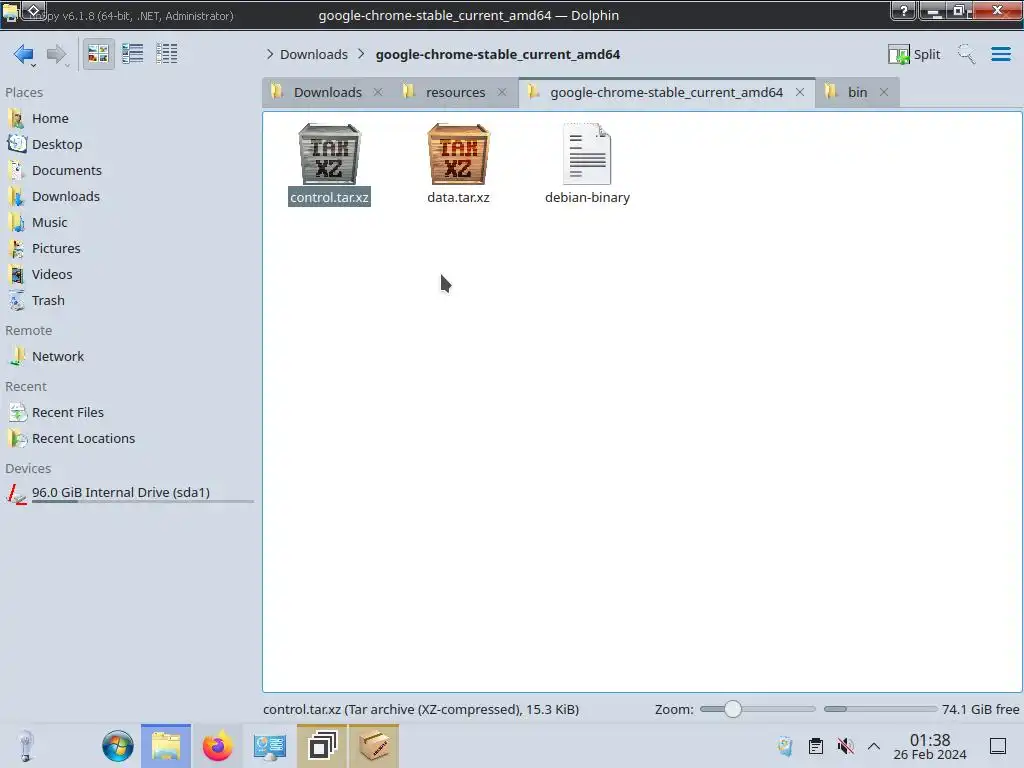Click the status bar text for control.tar.xz
The width and height of the screenshot is (1024, 768).
click(421, 709)
